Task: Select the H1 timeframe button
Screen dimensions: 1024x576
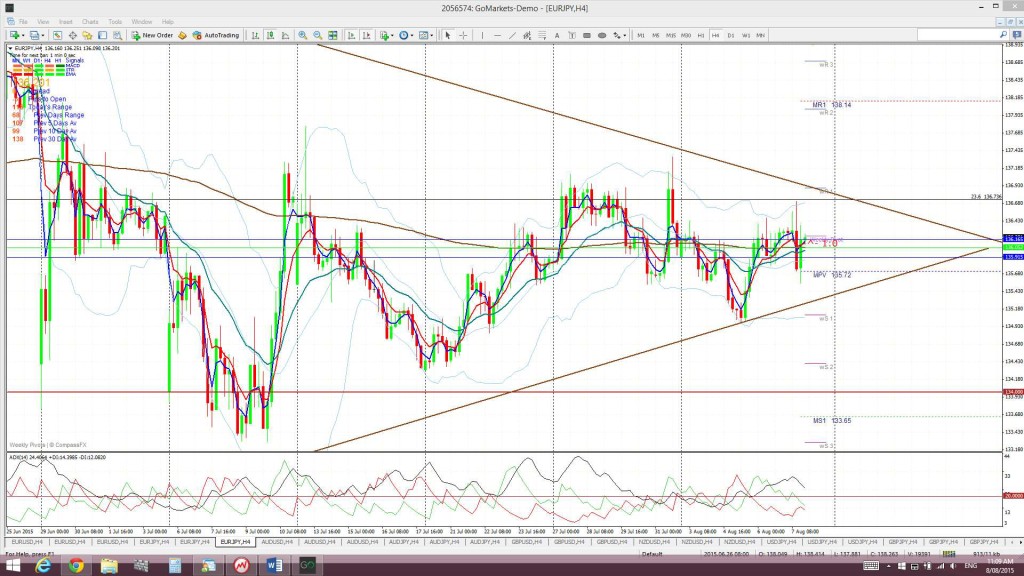Action: (x=701, y=35)
